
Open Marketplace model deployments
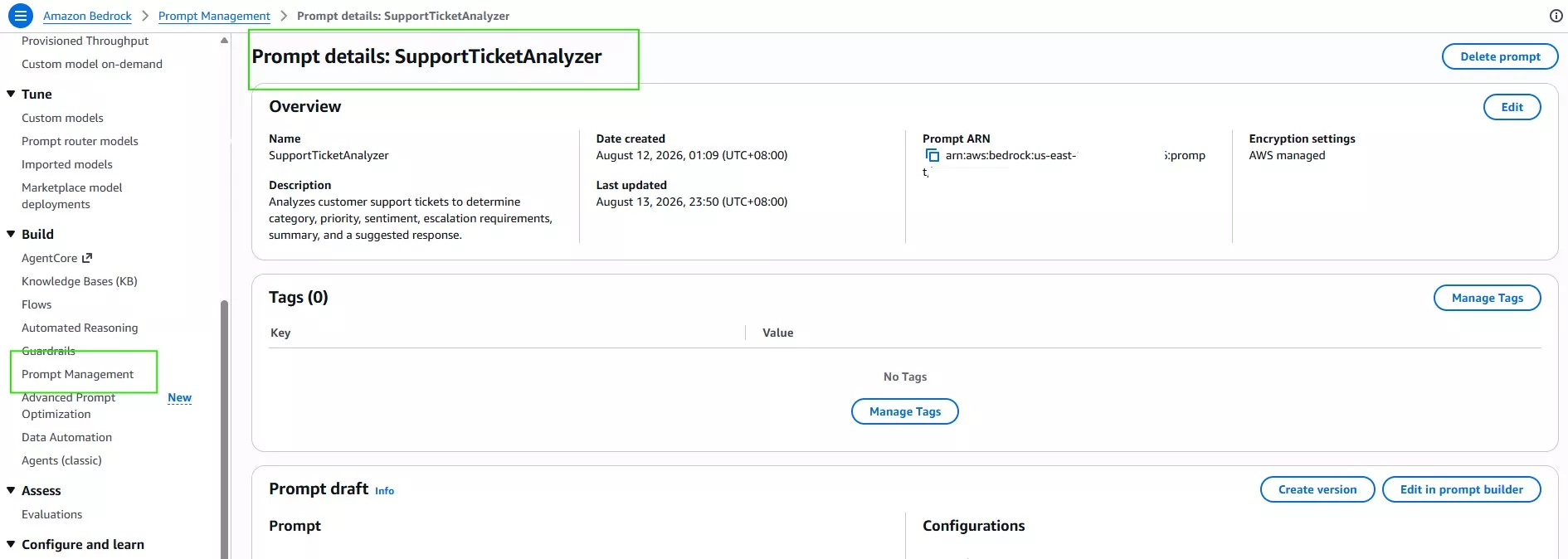click(x=71, y=196)
